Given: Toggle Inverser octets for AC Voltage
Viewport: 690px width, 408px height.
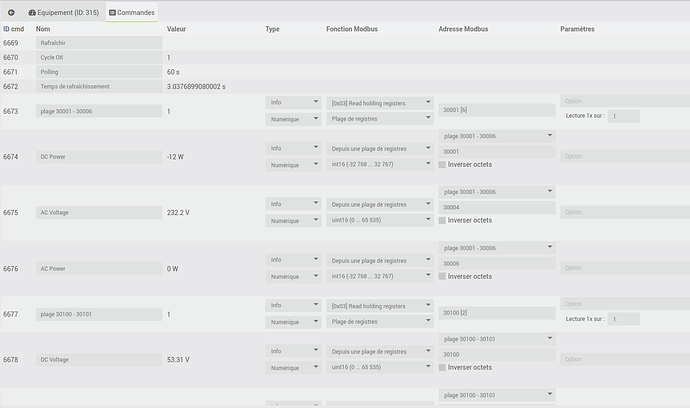Looking at the screenshot, I should 442,221.
